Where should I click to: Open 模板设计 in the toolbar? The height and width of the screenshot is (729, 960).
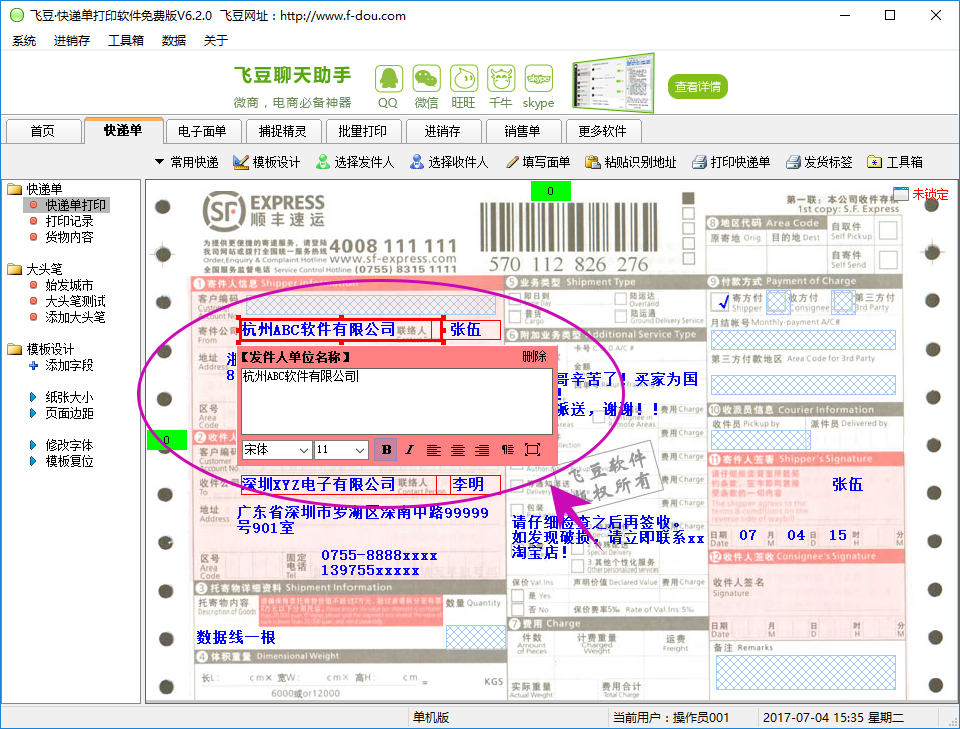(267, 162)
